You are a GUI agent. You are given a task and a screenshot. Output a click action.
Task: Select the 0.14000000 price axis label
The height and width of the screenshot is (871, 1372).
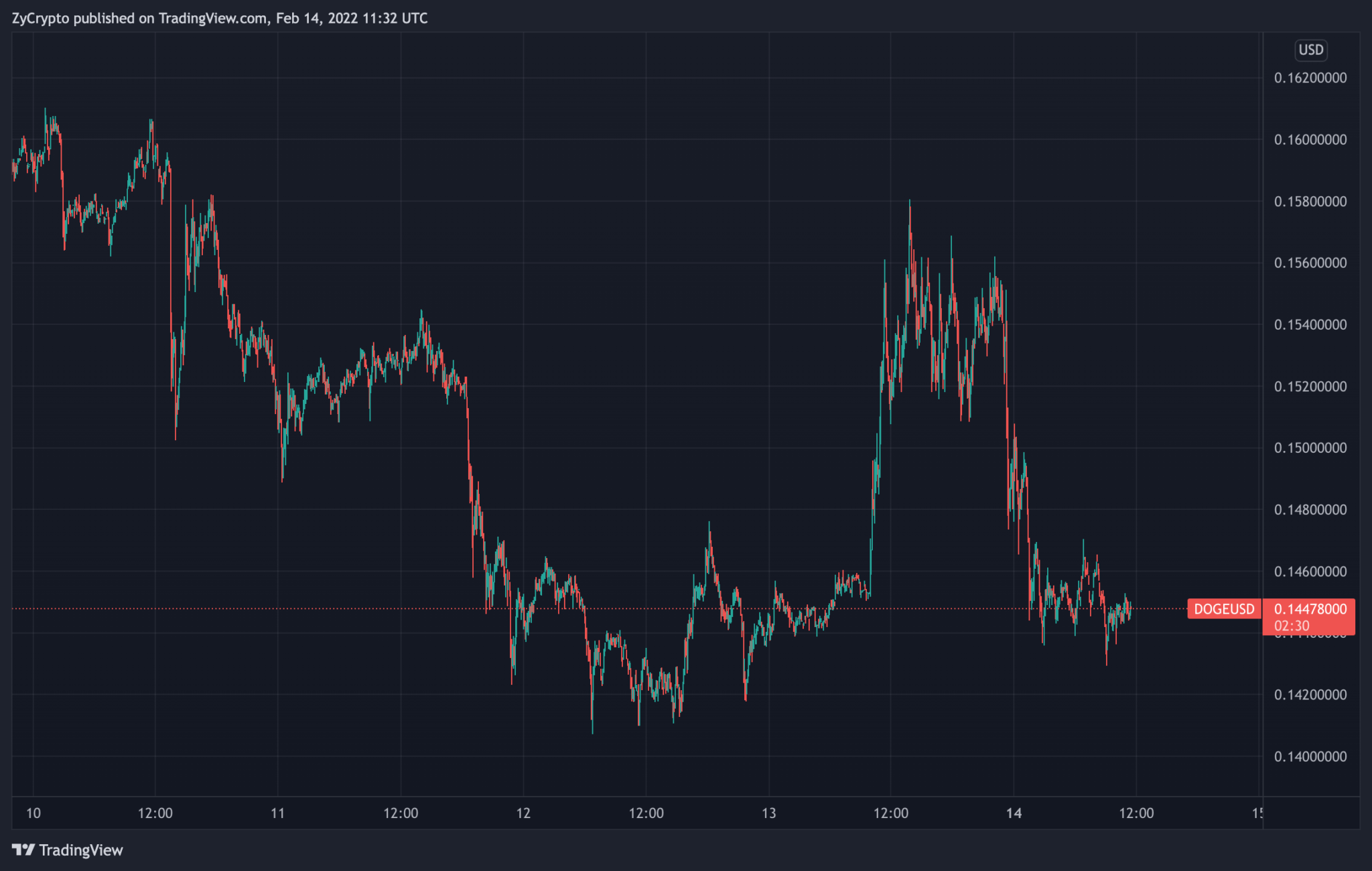click(1310, 756)
